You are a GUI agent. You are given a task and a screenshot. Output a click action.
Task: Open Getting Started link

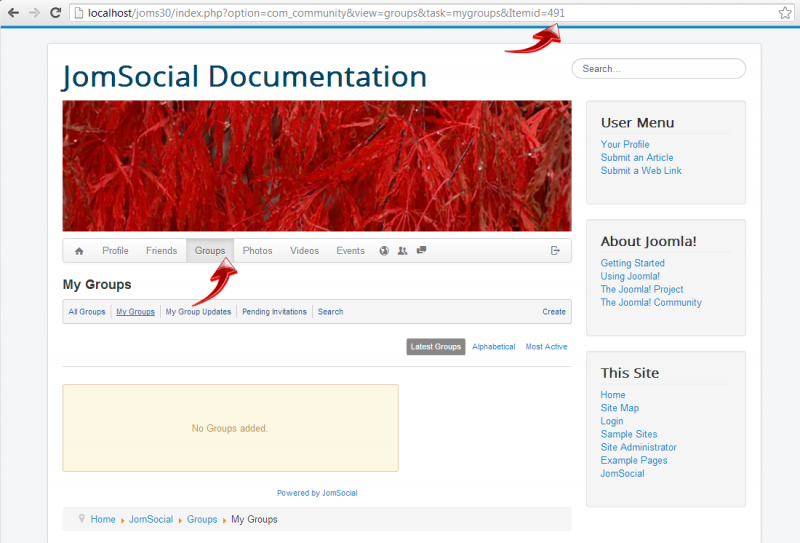point(633,263)
